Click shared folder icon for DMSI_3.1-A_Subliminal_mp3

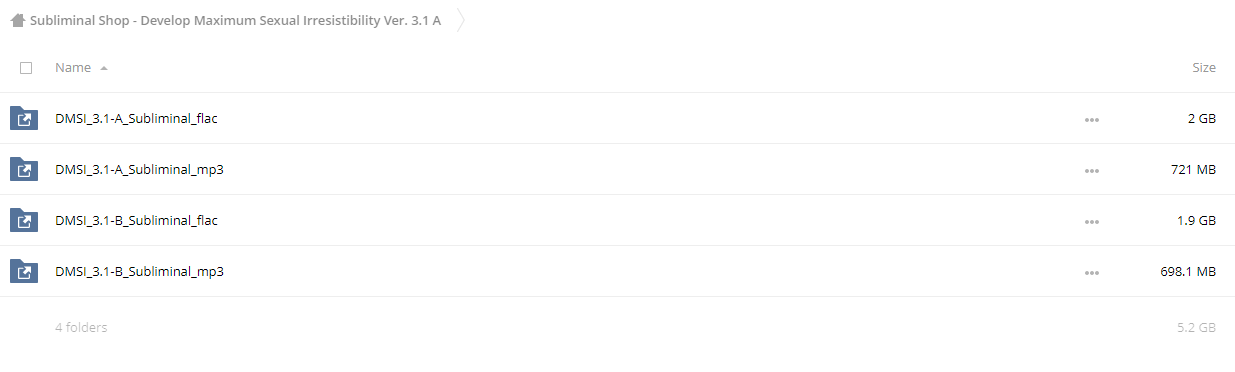(24, 170)
